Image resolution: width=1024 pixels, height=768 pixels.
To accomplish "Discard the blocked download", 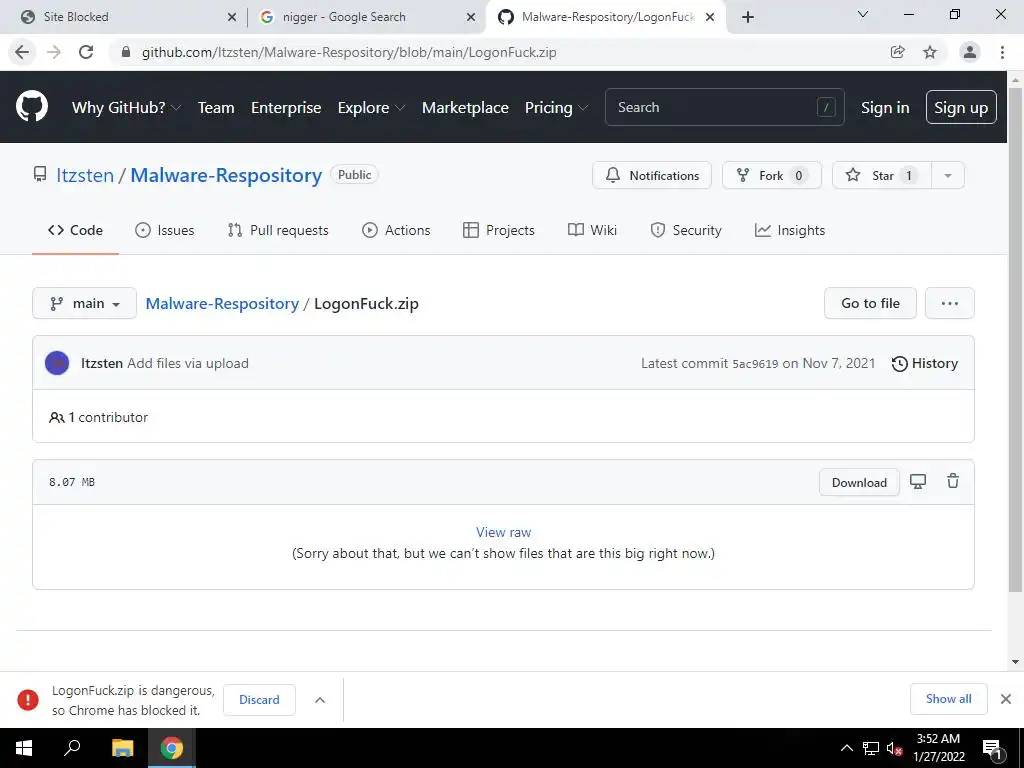I will [x=259, y=699].
